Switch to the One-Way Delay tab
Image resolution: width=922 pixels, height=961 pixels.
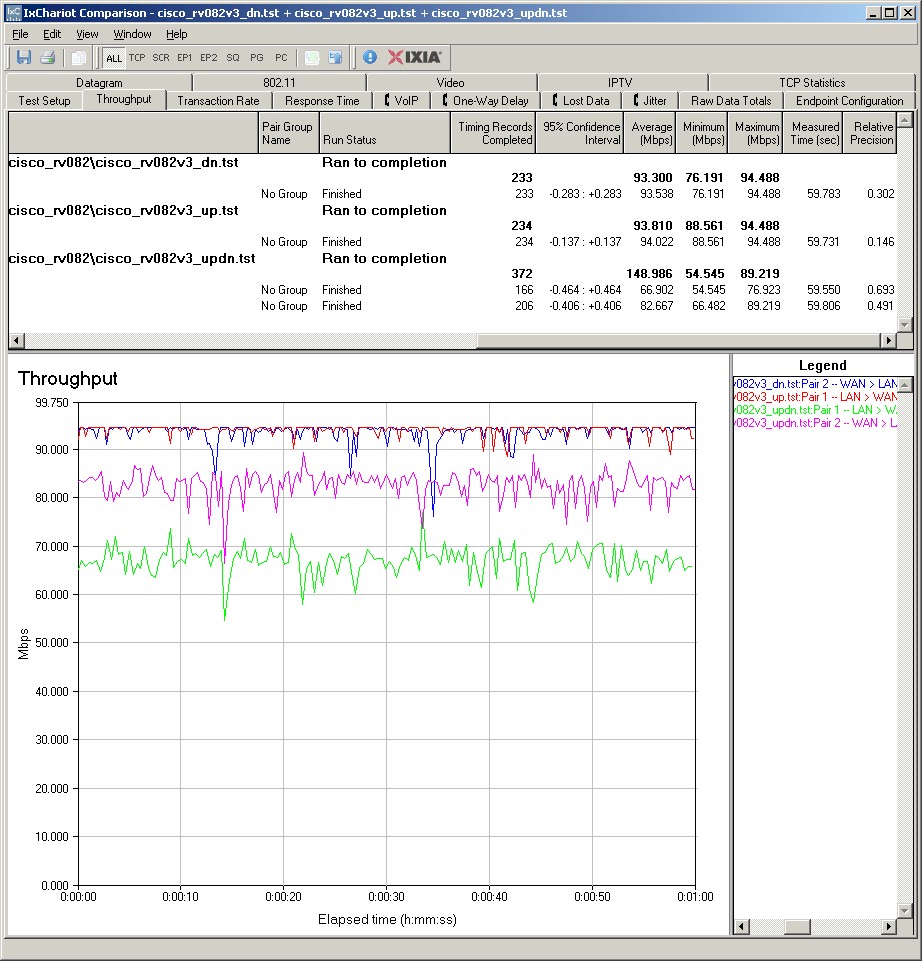point(486,101)
